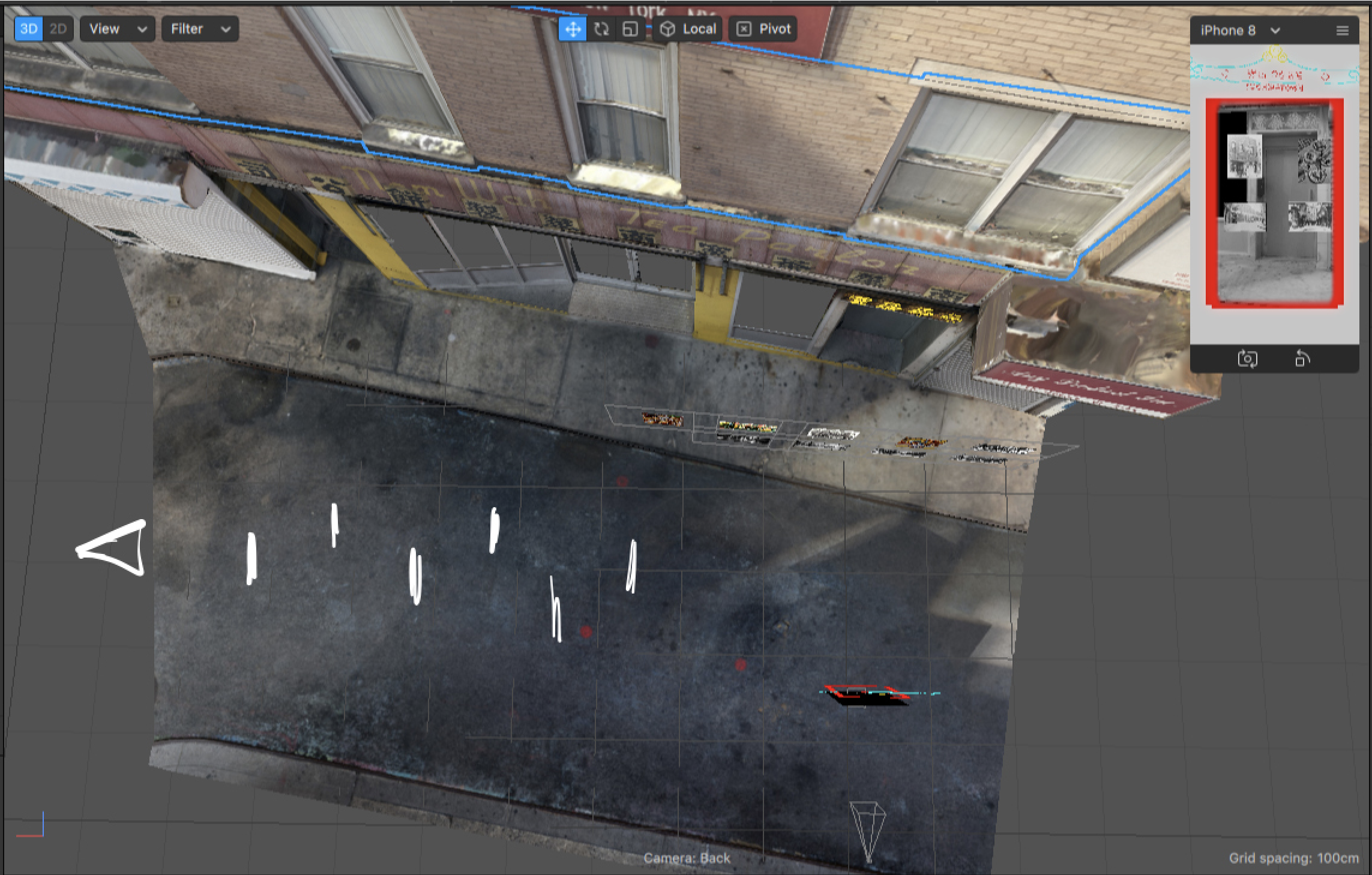Open the device preview hamburger menu
1372x875 pixels.
1343,31
